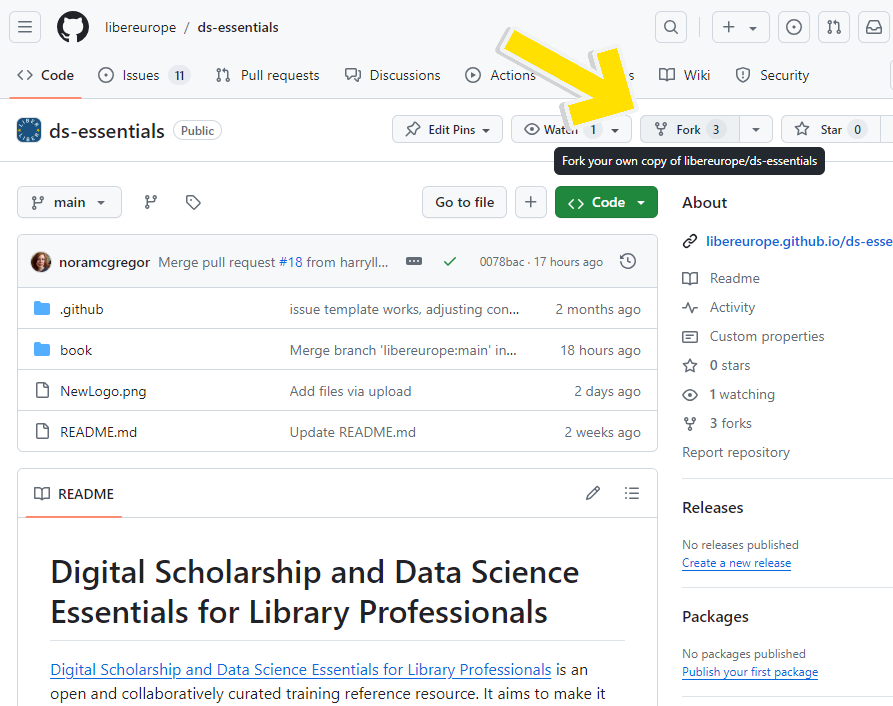Switch to the Actions tab
This screenshot has height=706, width=893.
[500, 75]
